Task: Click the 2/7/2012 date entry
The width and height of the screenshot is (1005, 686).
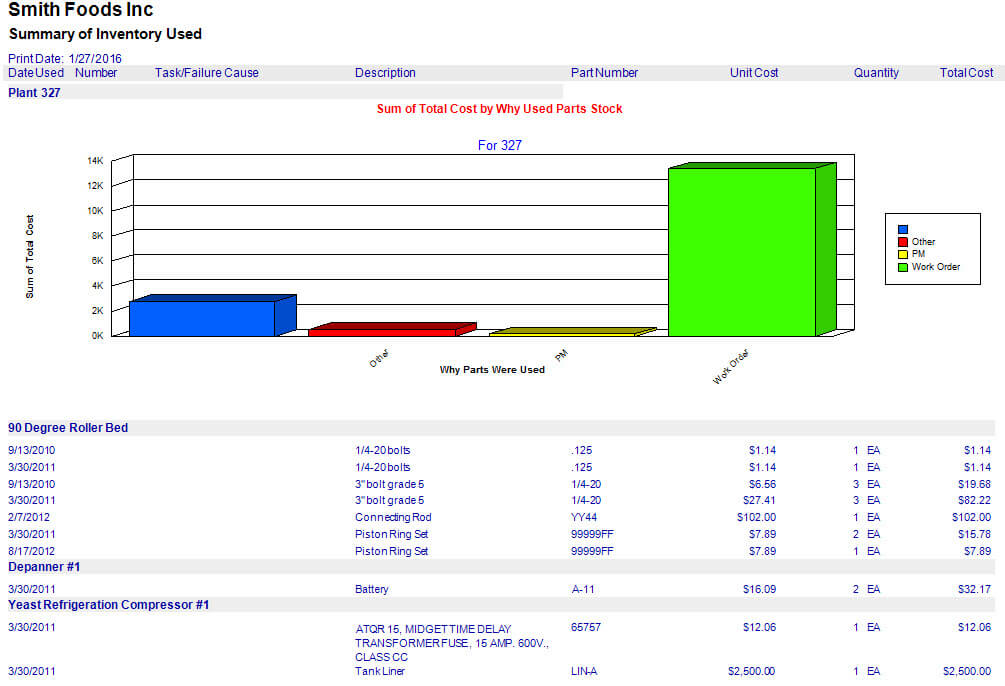Action: coord(29,517)
